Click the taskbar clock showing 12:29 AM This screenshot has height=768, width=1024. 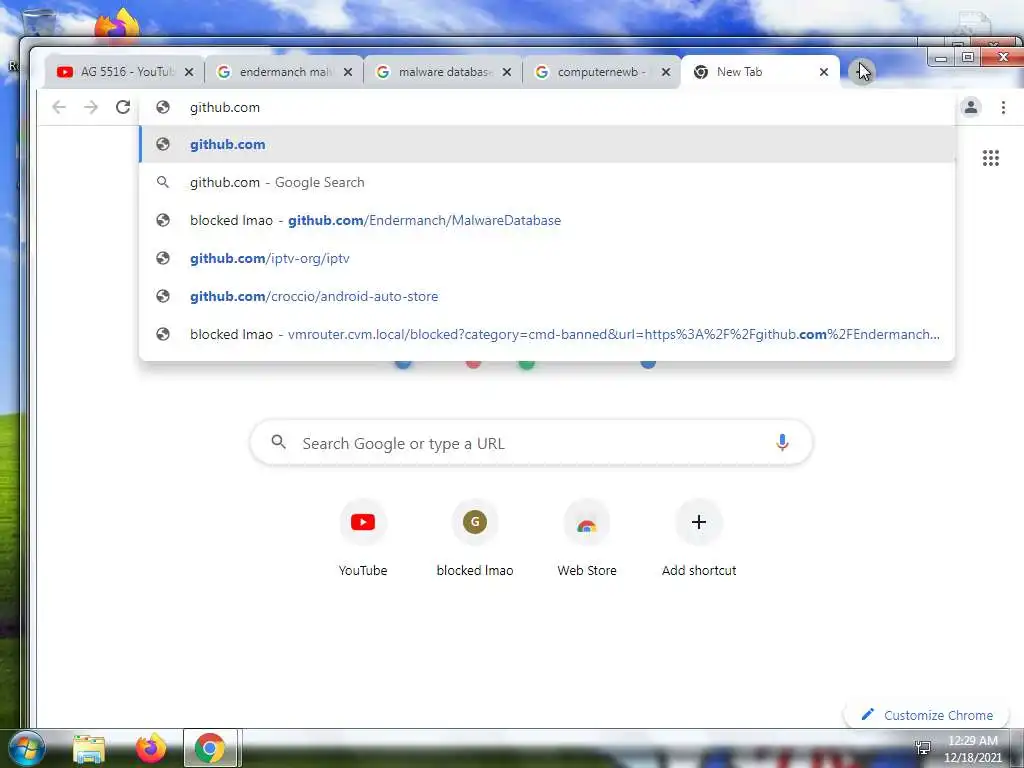972,749
